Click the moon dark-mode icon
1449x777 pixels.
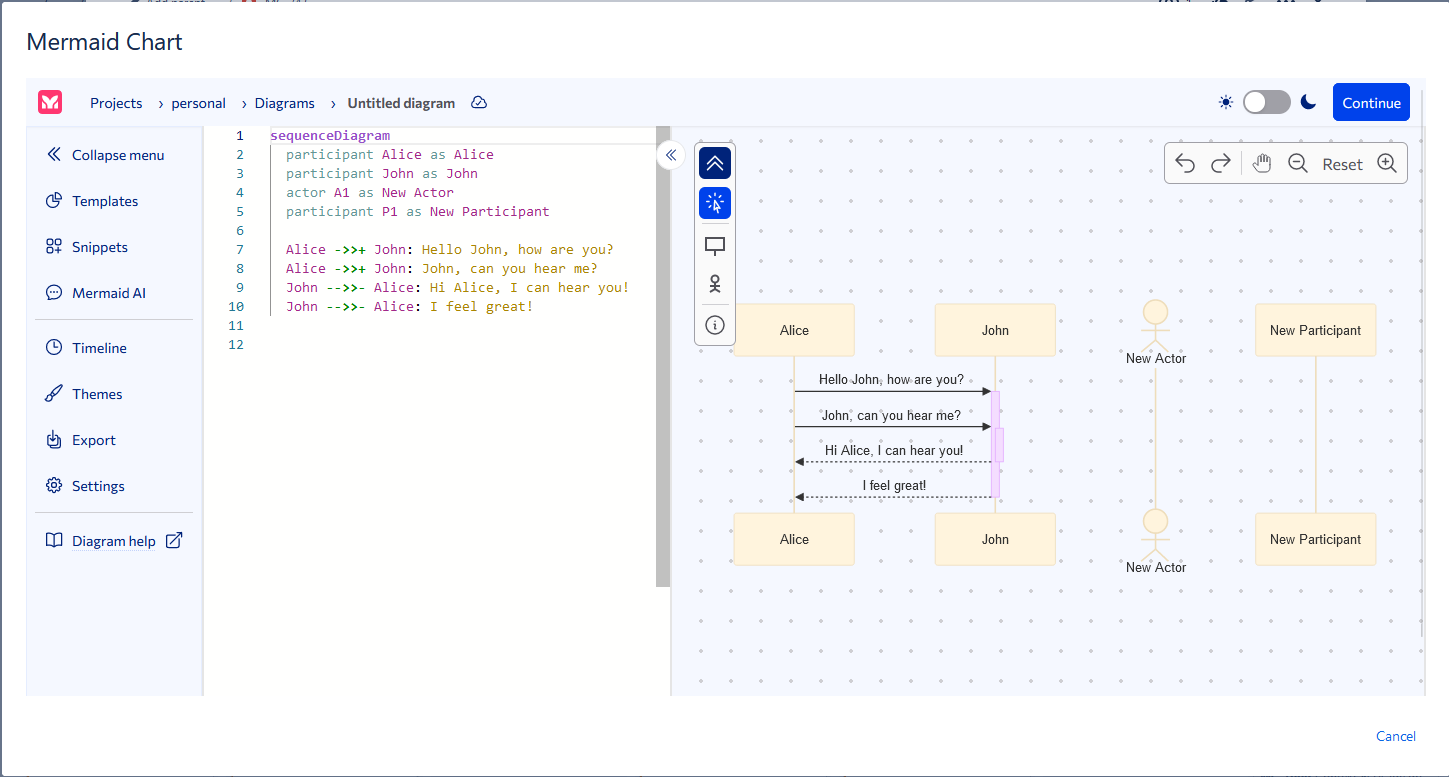click(1308, 102)
